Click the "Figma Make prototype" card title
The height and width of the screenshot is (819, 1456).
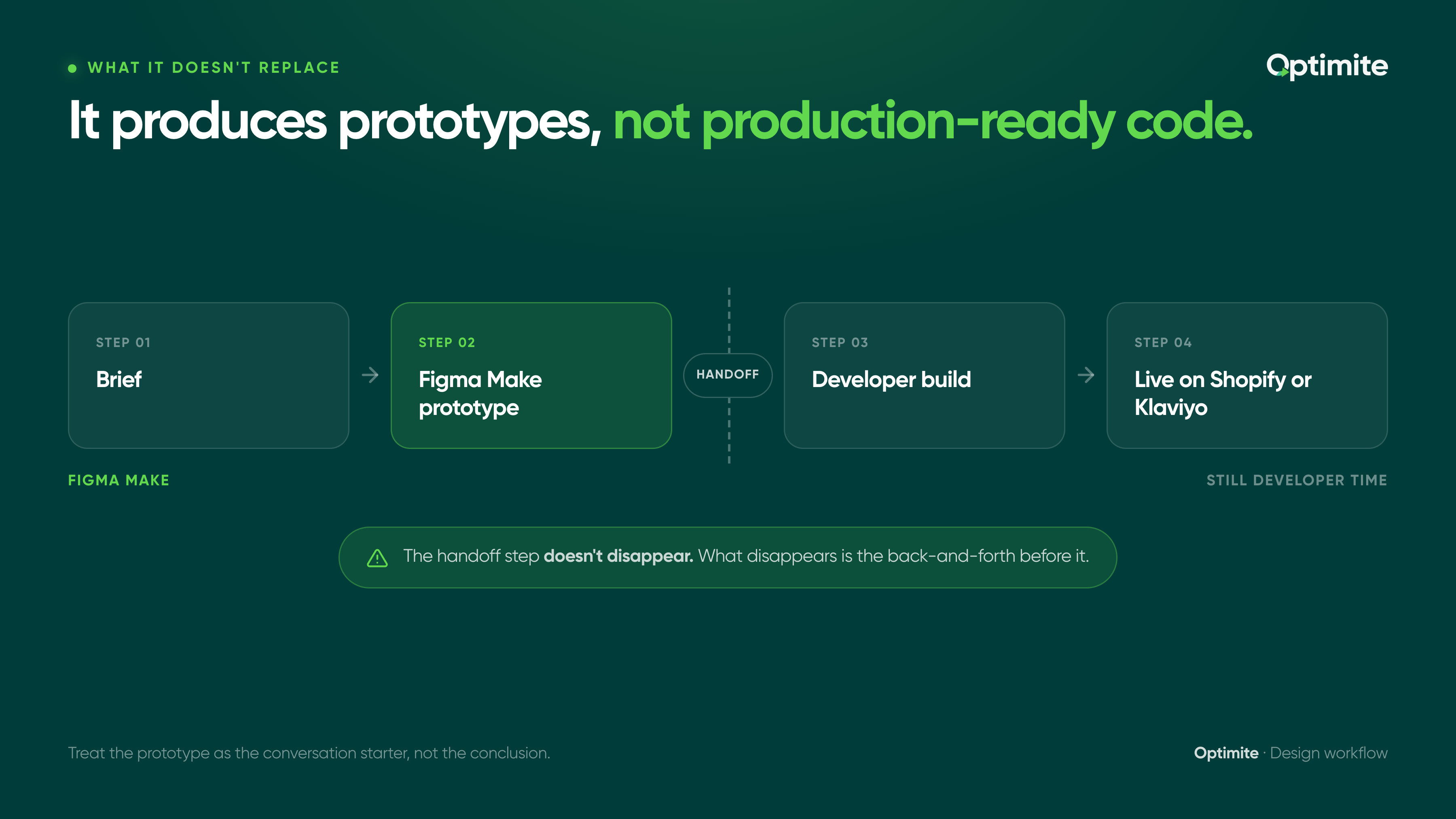tap(480, 394)
